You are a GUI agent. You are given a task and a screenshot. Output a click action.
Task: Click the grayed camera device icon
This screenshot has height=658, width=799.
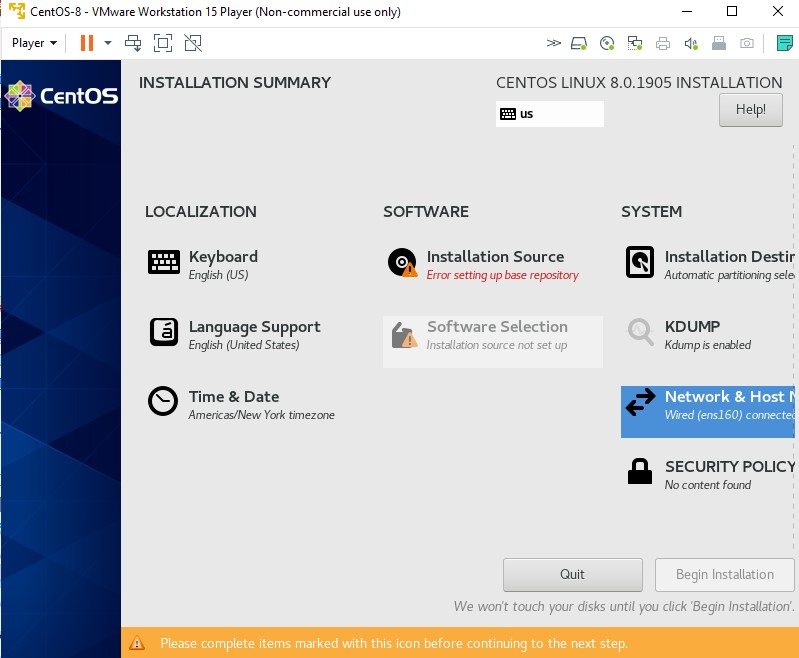pos(747,43)
